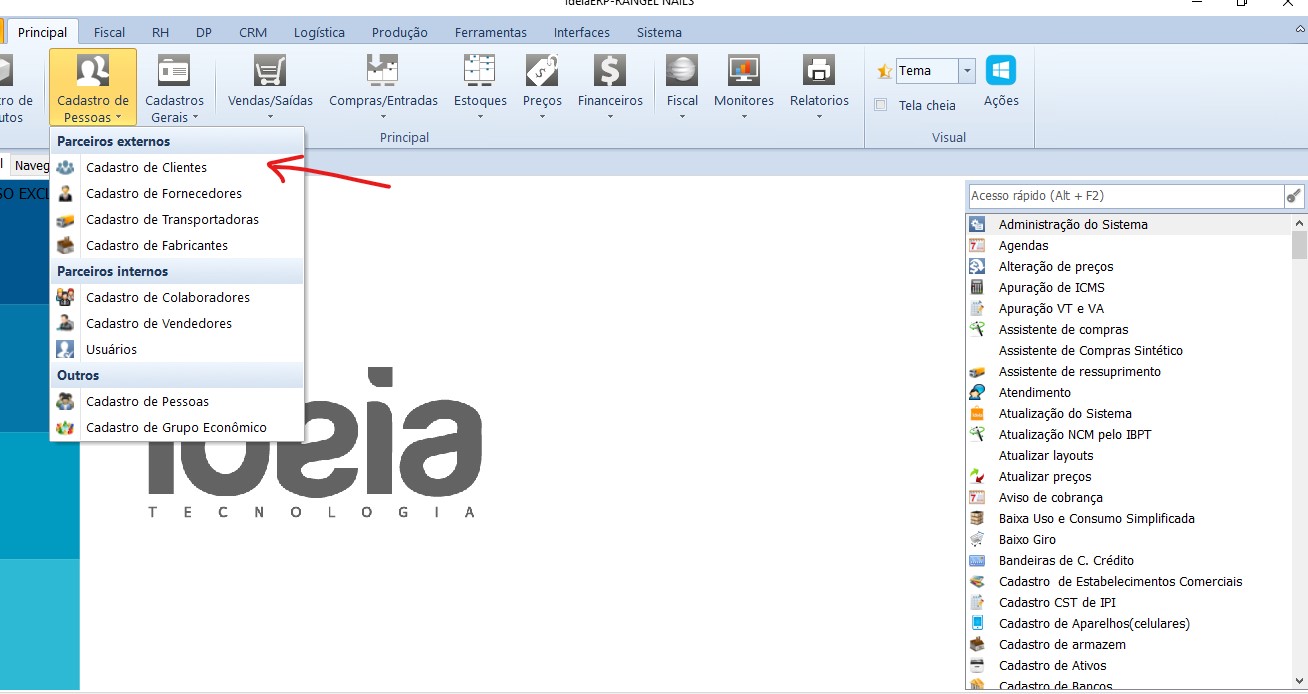The height and width of the screenshot is (694, 1308).
Task: Click the Acesso rápido search field
Action: (x=1125, y=196)
